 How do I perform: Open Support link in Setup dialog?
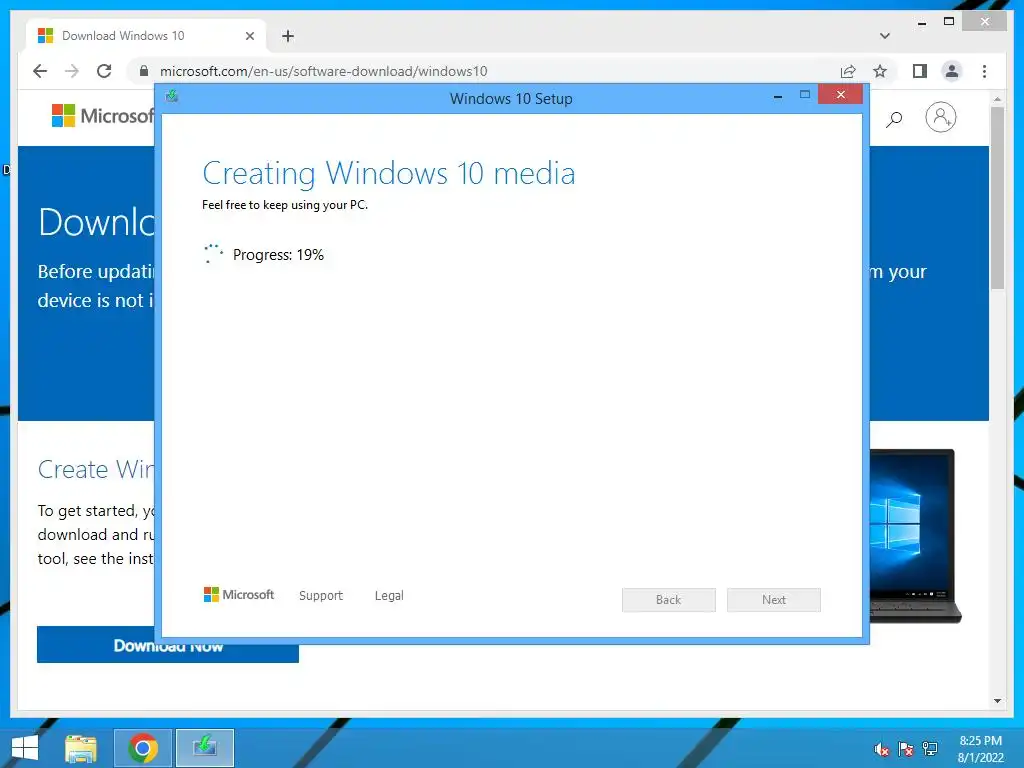[321, 596]
